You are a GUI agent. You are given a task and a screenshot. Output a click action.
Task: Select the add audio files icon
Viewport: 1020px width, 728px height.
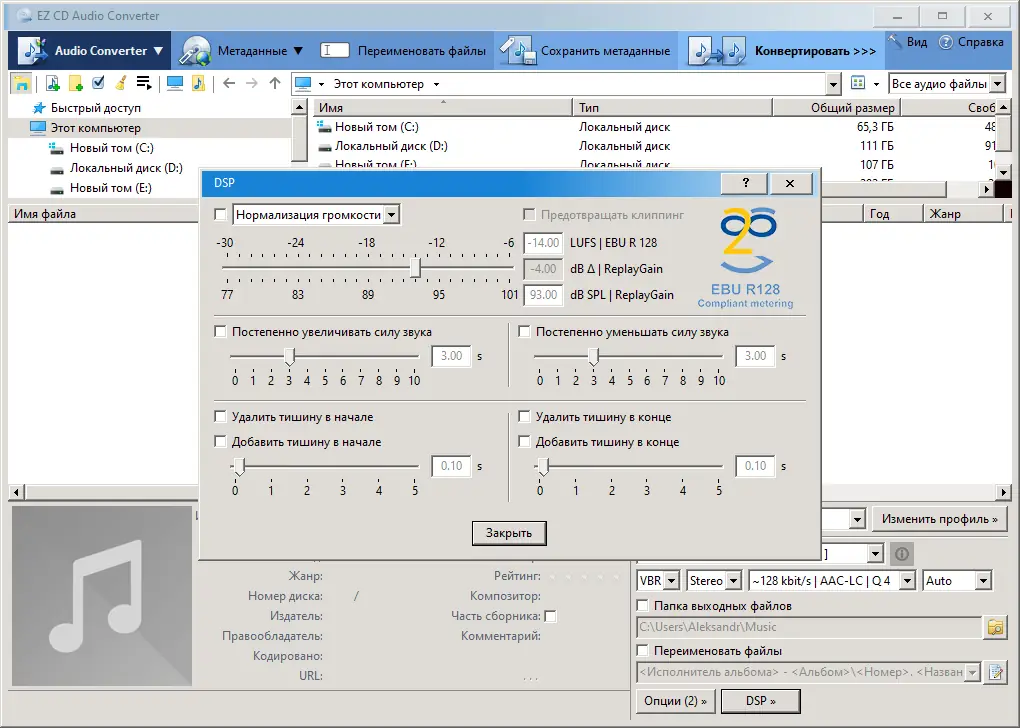pyautogui.click(x=53, y=83)
